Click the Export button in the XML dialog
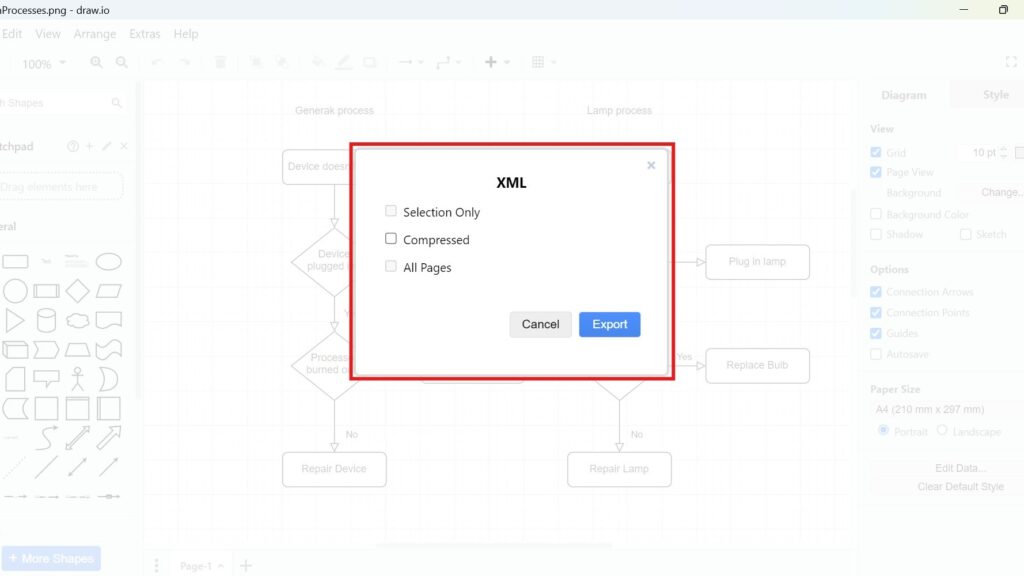The height and width of the screenshot is (576, 1024). click(609, 324)
